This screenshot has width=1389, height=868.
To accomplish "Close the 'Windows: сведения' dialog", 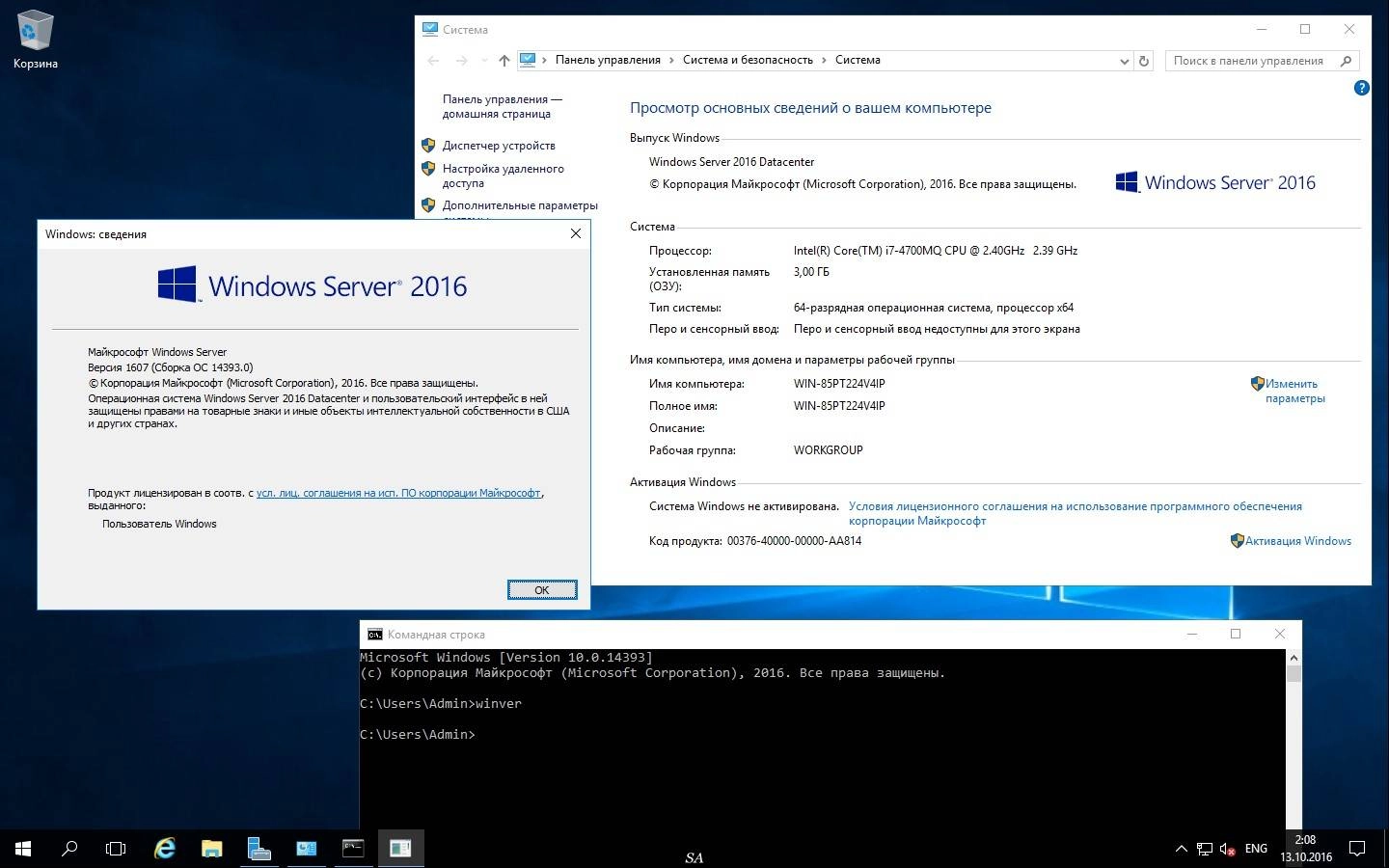I will point(575,233).
